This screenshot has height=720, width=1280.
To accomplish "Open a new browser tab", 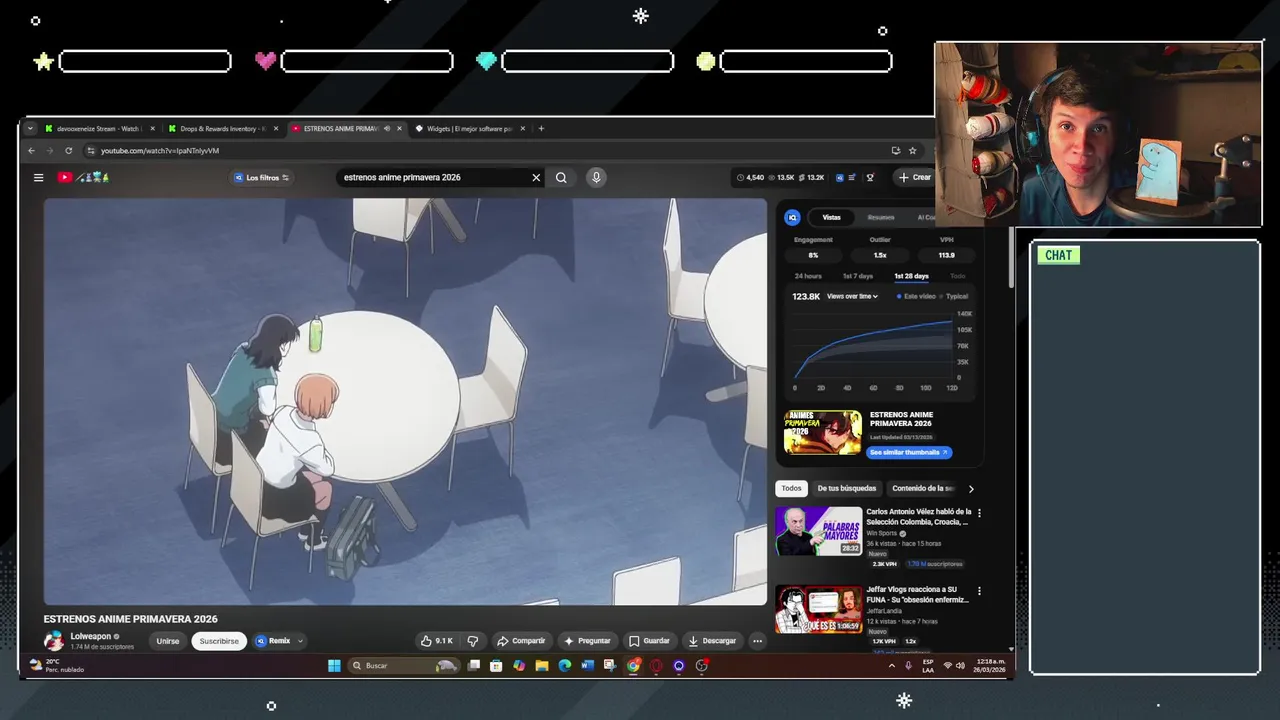I will coord(541,128).
